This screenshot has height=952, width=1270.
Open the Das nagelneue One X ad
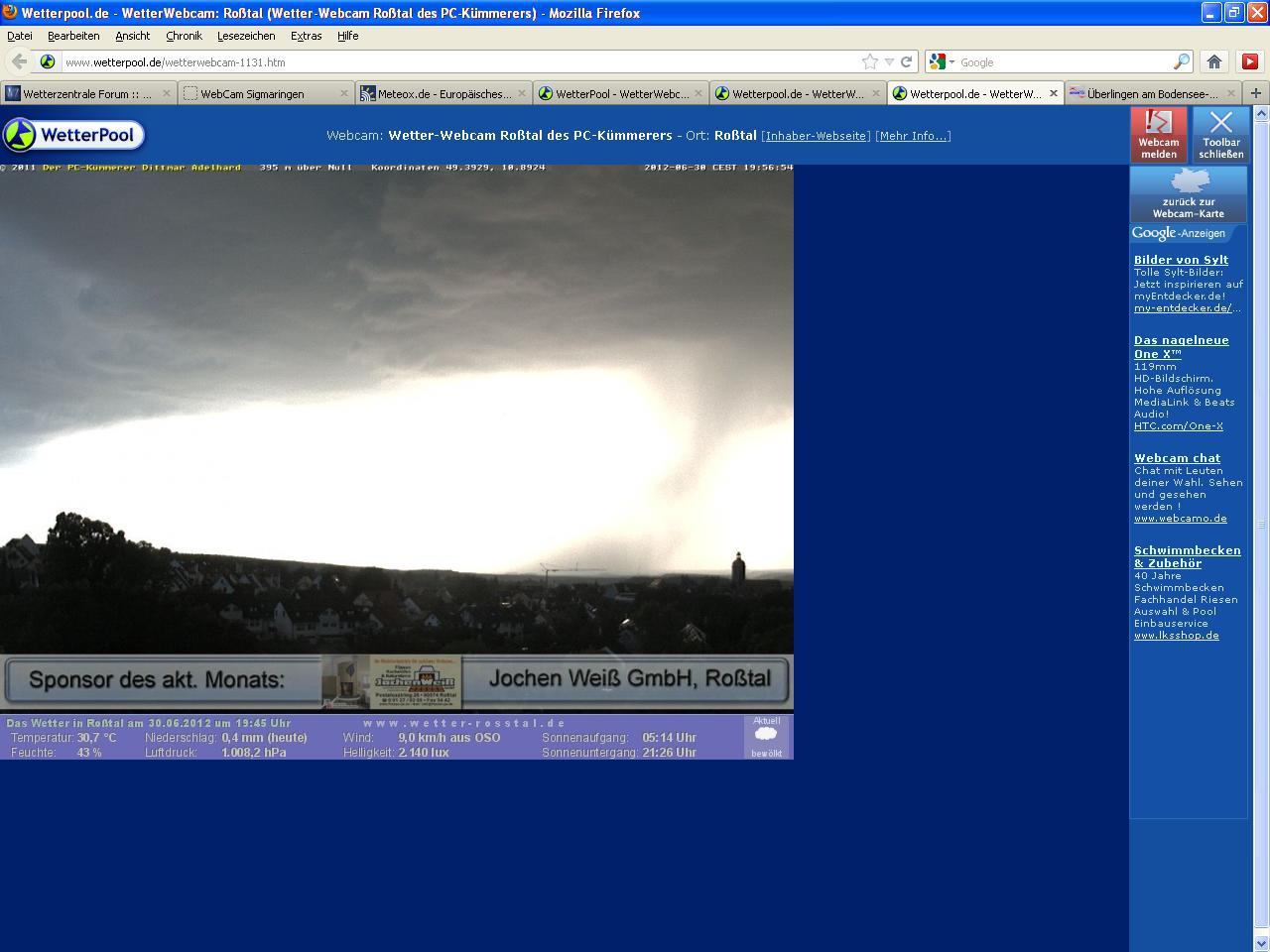tap(1181, 346)
